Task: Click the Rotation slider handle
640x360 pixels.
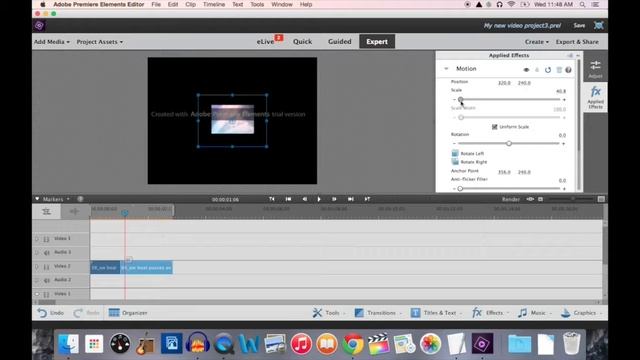Action: (509, 143)
